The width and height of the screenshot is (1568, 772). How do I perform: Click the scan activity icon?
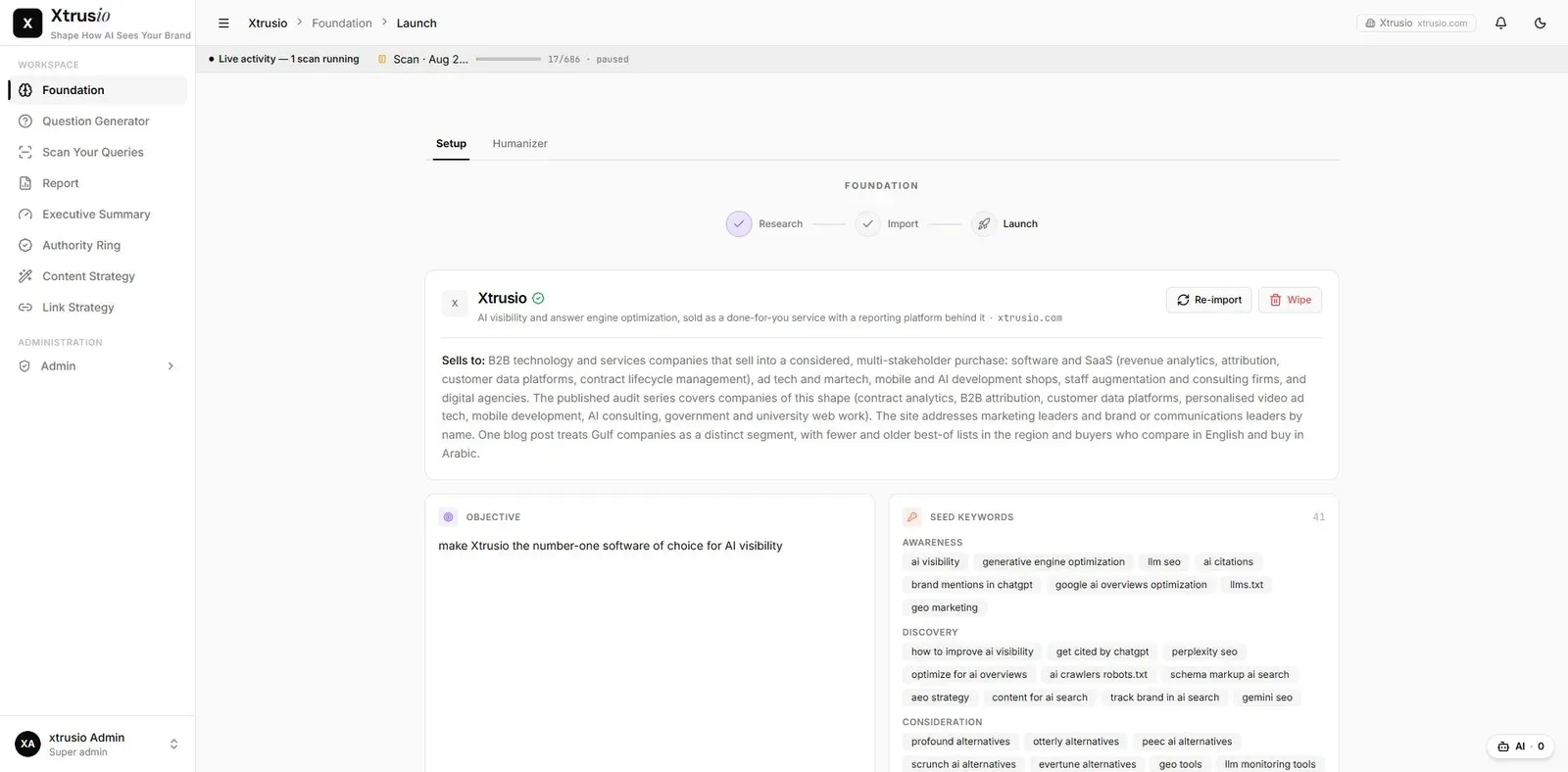pos(382,59)
